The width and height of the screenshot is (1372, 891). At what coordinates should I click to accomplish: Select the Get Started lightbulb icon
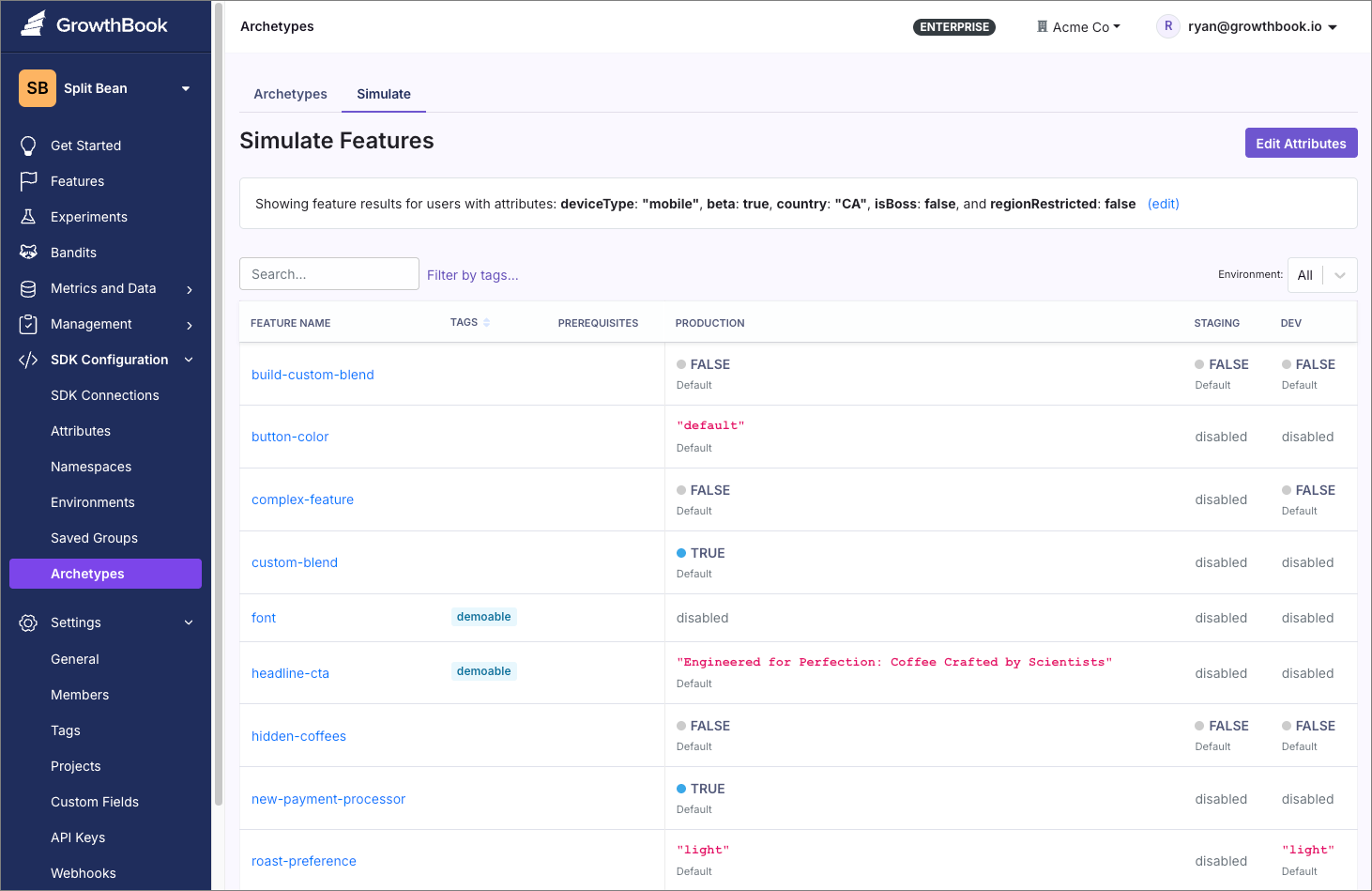(29, 145)
